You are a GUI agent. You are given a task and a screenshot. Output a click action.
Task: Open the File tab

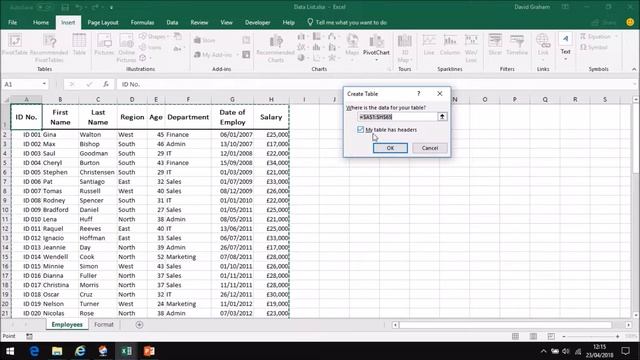[x=13, y=22]
